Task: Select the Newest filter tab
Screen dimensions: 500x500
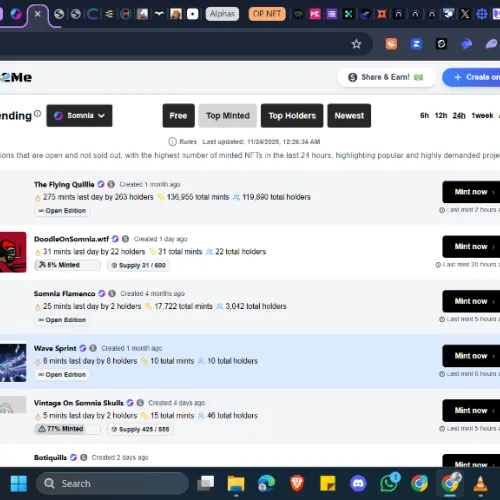Action: pos(349,116)
